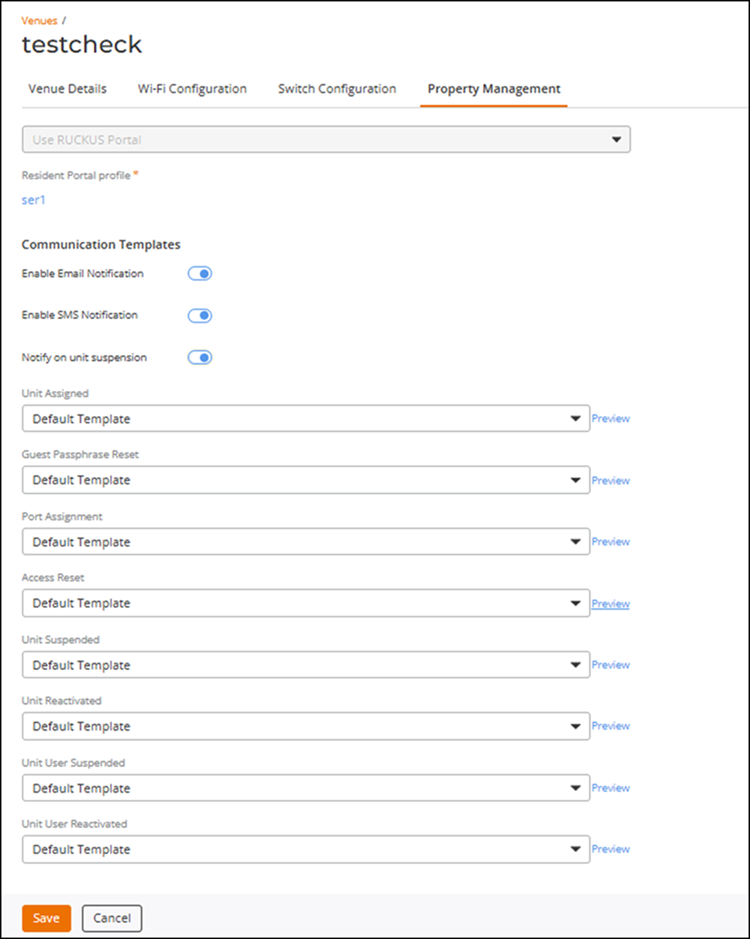Click the Cancel button

(x=111, y=918)
